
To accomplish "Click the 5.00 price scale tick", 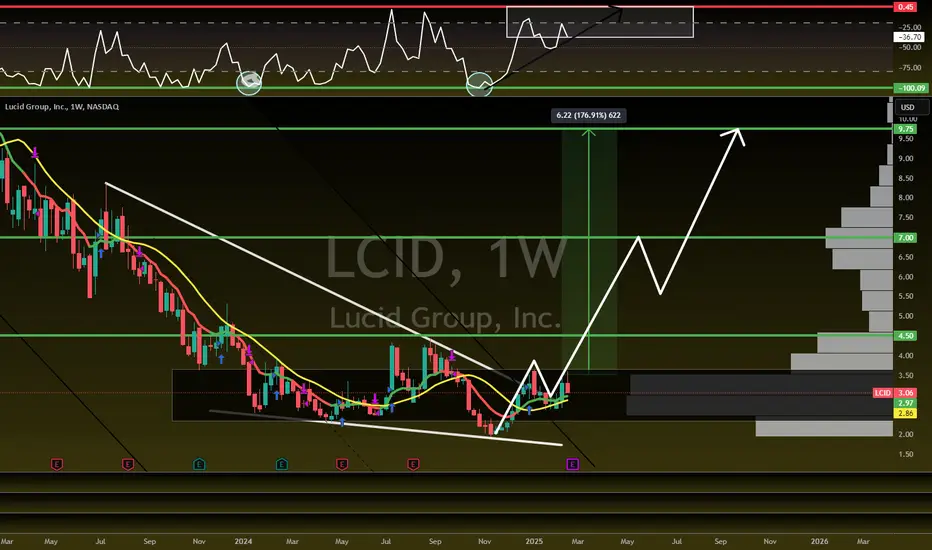I will click(906, 316).
